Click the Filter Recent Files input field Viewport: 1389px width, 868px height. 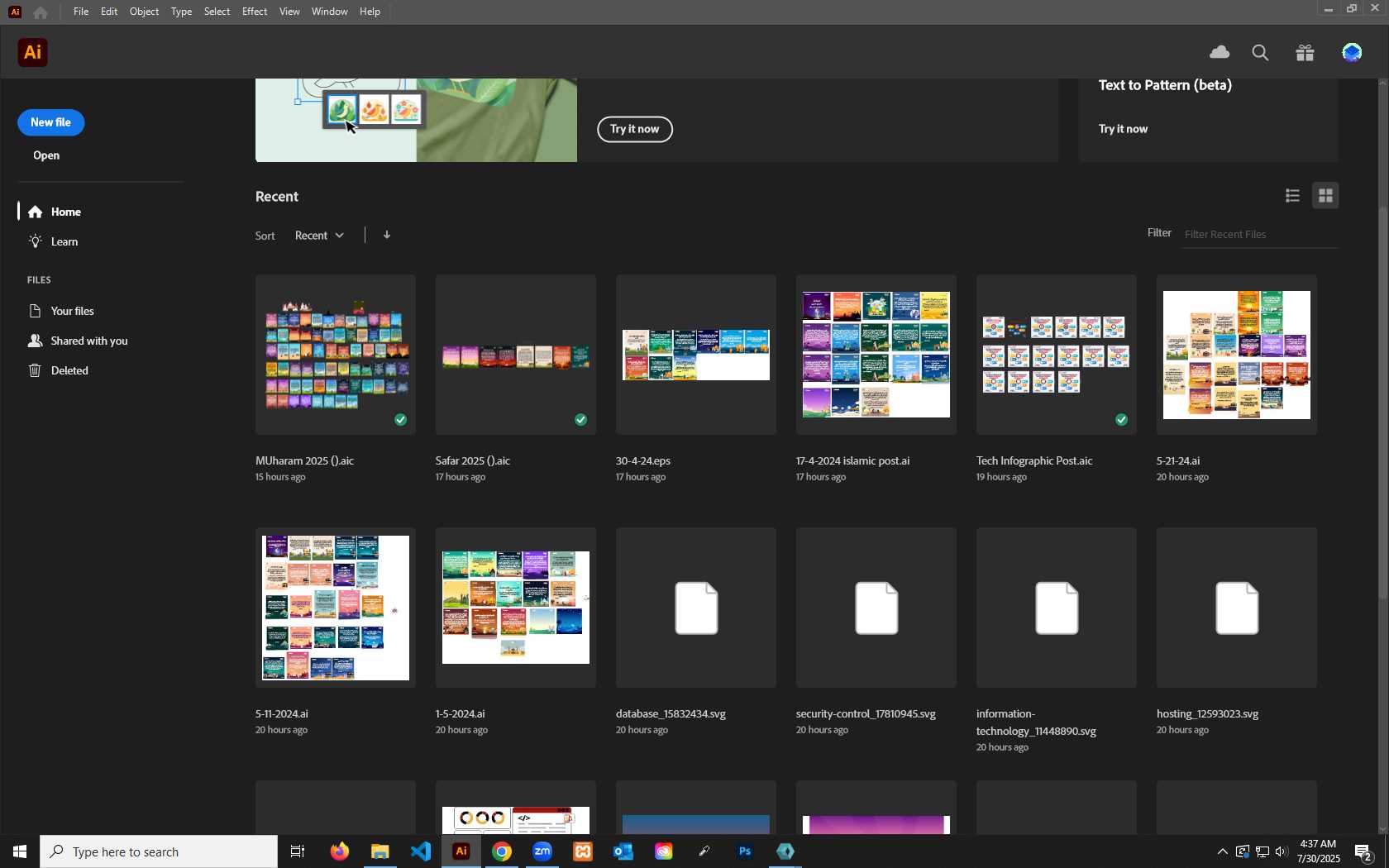point(1259,235)
